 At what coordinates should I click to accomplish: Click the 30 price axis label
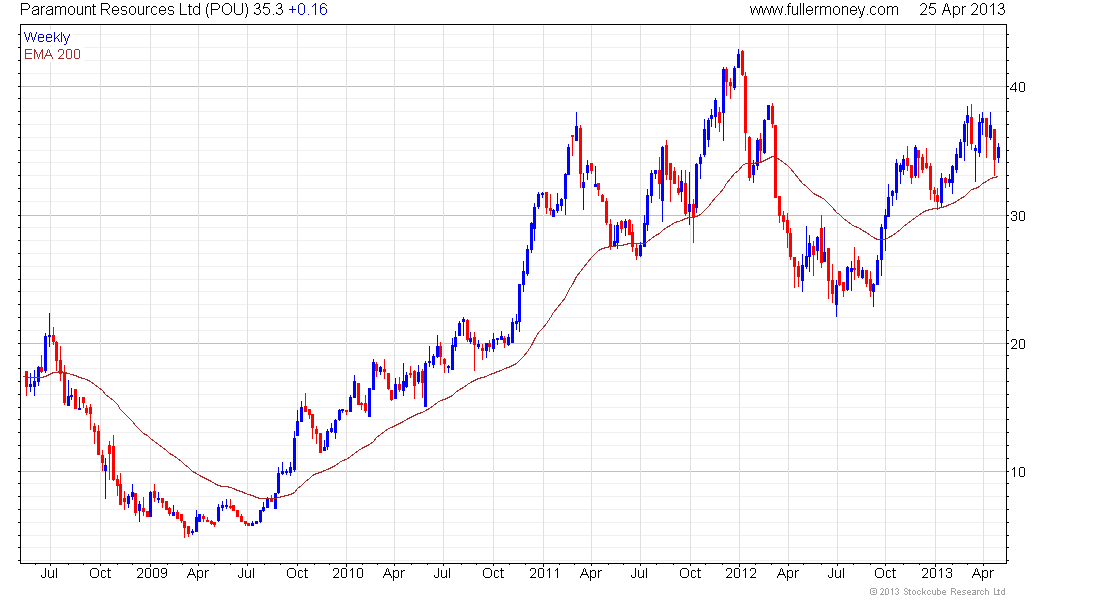1017,215
